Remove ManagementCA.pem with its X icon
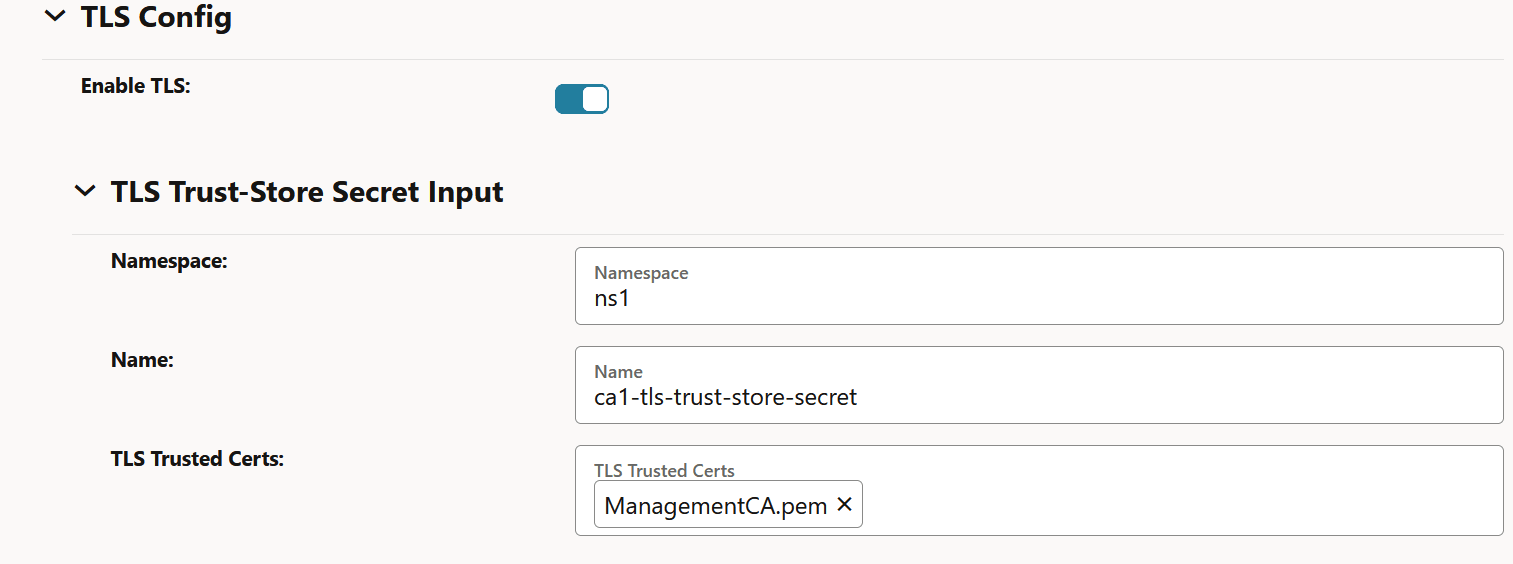1513x564 pixels. (844, 505)
